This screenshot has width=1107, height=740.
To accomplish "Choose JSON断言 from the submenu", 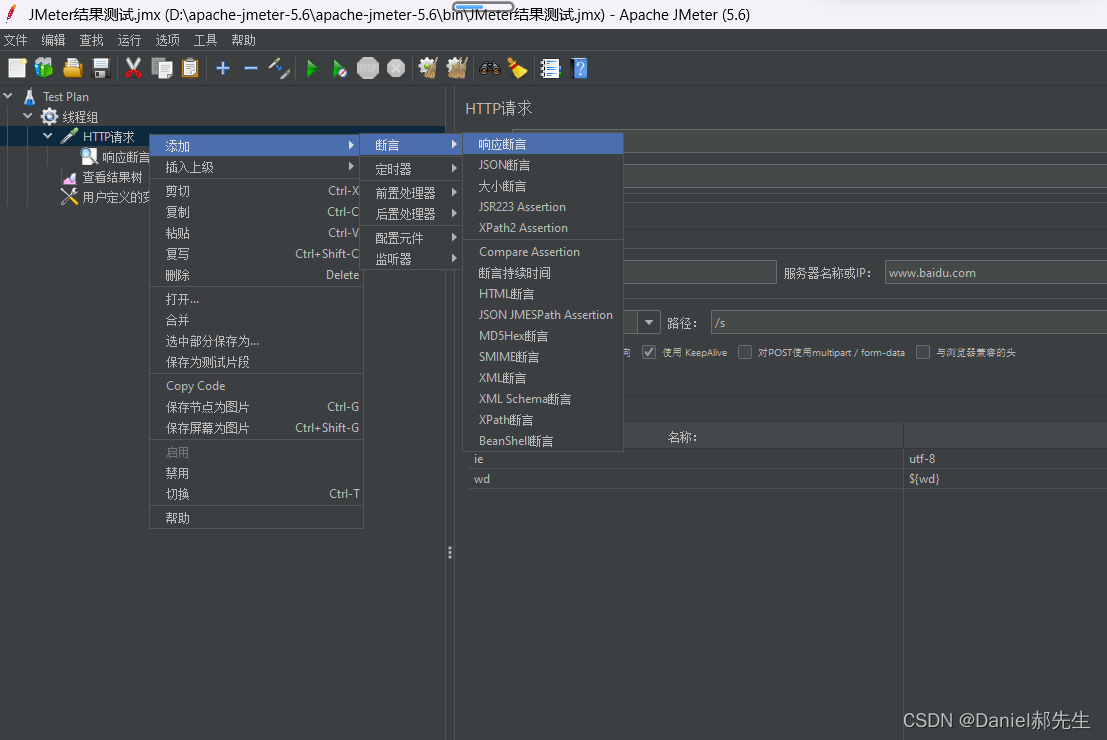I will tap(542, 165).
